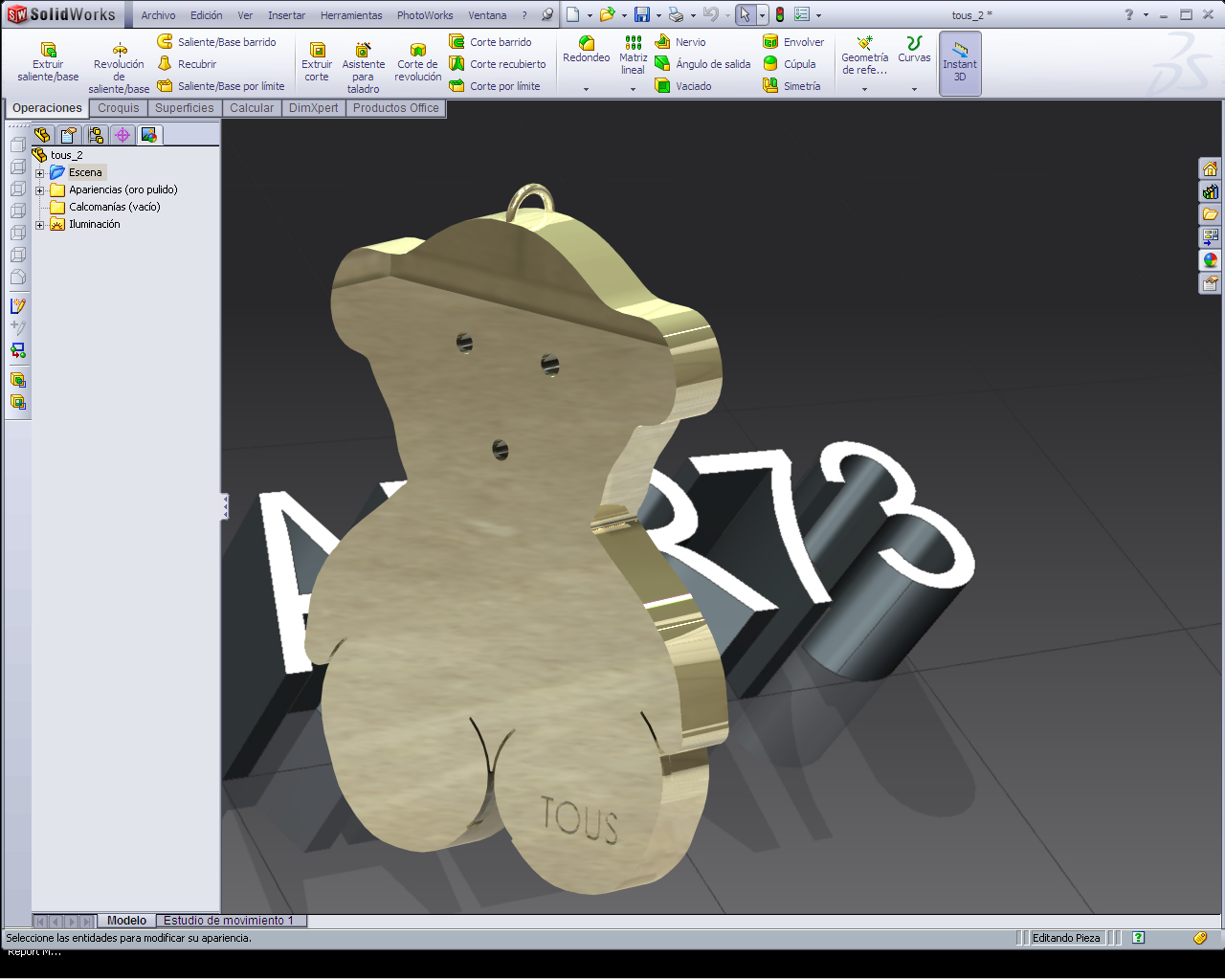Switch to the DimXpert tab
The height and width of the screenshot is (980, 1225).
314,108
